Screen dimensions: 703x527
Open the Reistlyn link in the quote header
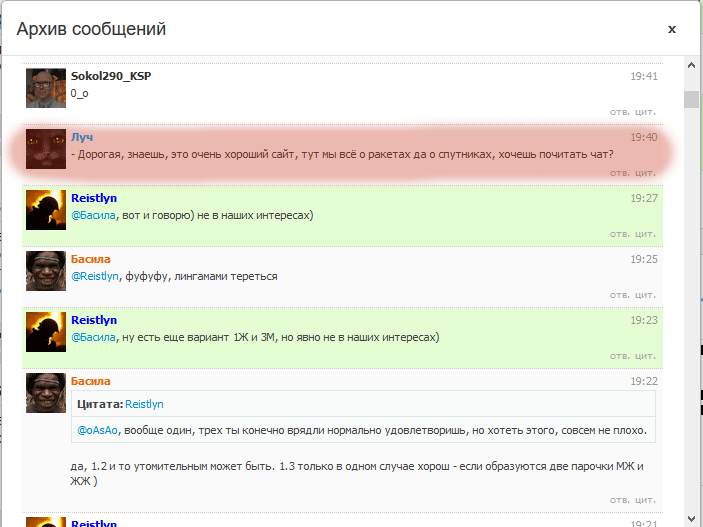click(x=144, y=404)
